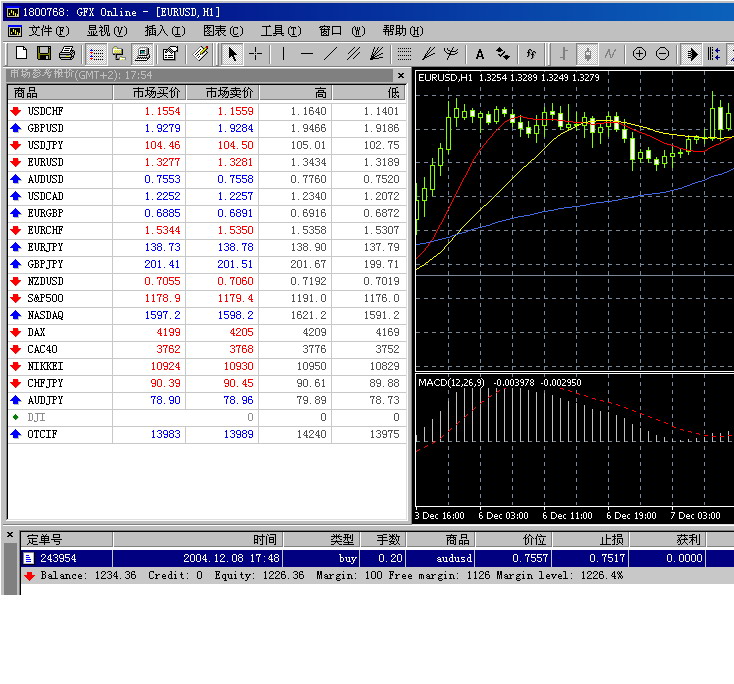Switch chart to candlestick mode
The height and width of the screenshot is (684, 734).
point(587,54)
